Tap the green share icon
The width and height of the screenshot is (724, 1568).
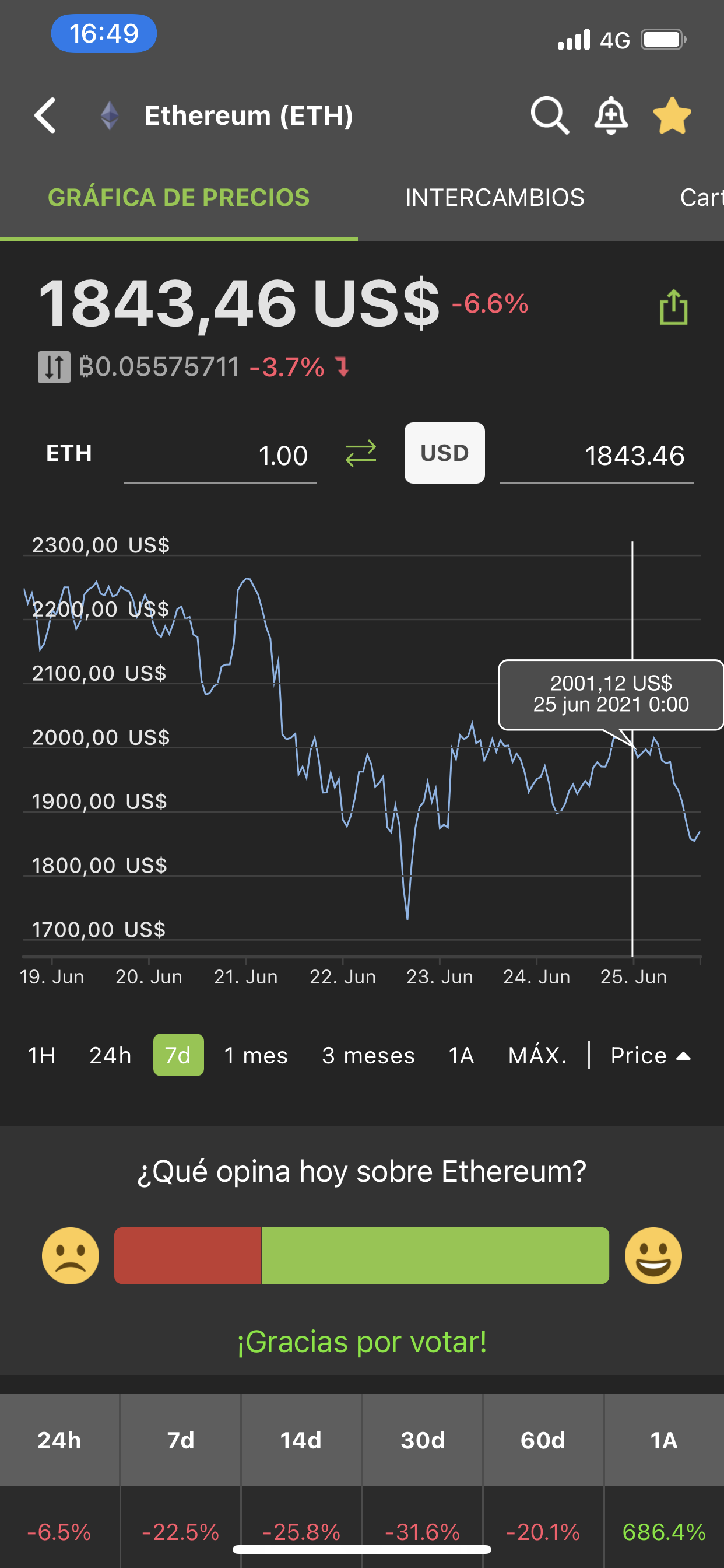(x=673, y=307)
